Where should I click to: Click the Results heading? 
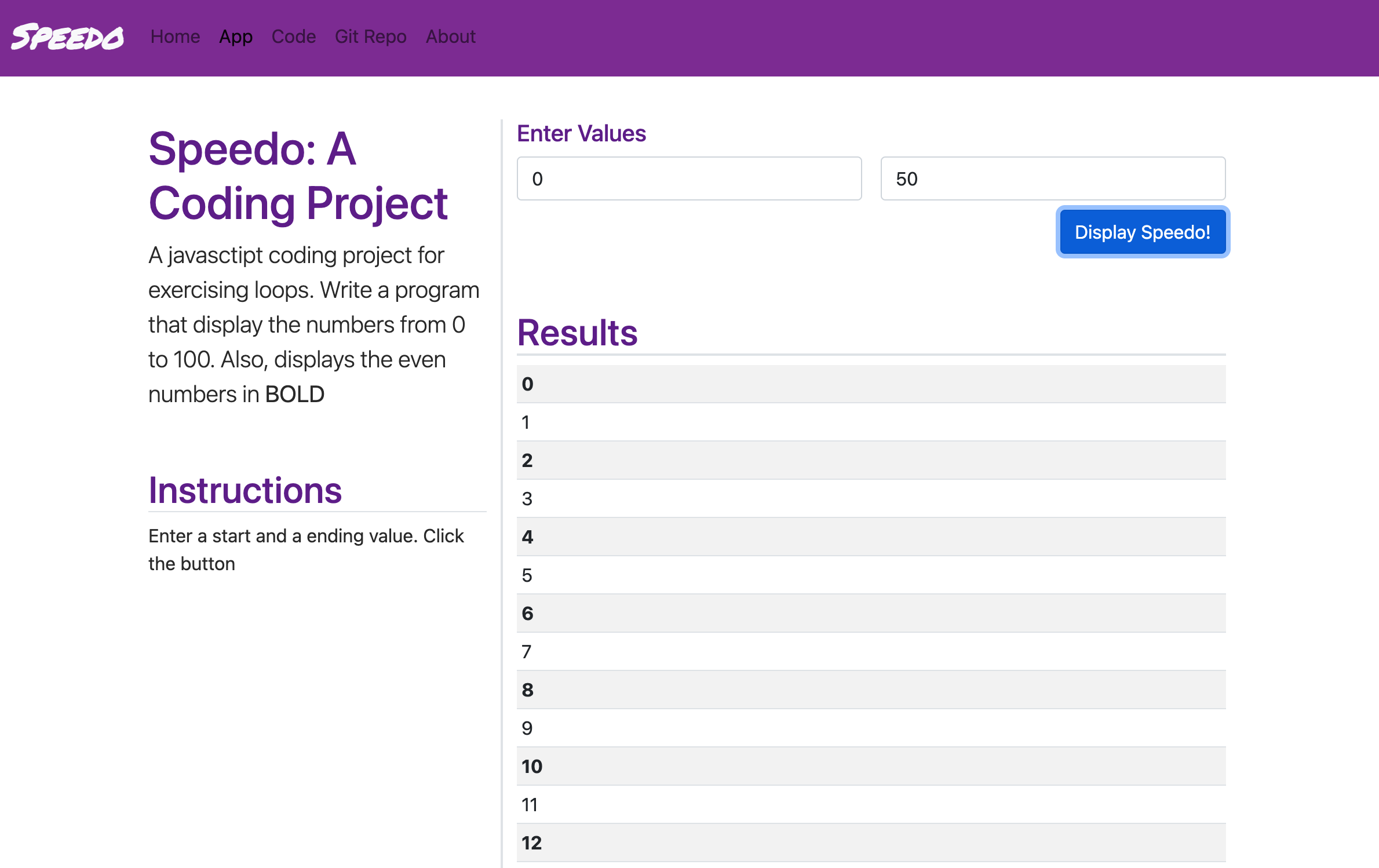[x=577, y=333]
